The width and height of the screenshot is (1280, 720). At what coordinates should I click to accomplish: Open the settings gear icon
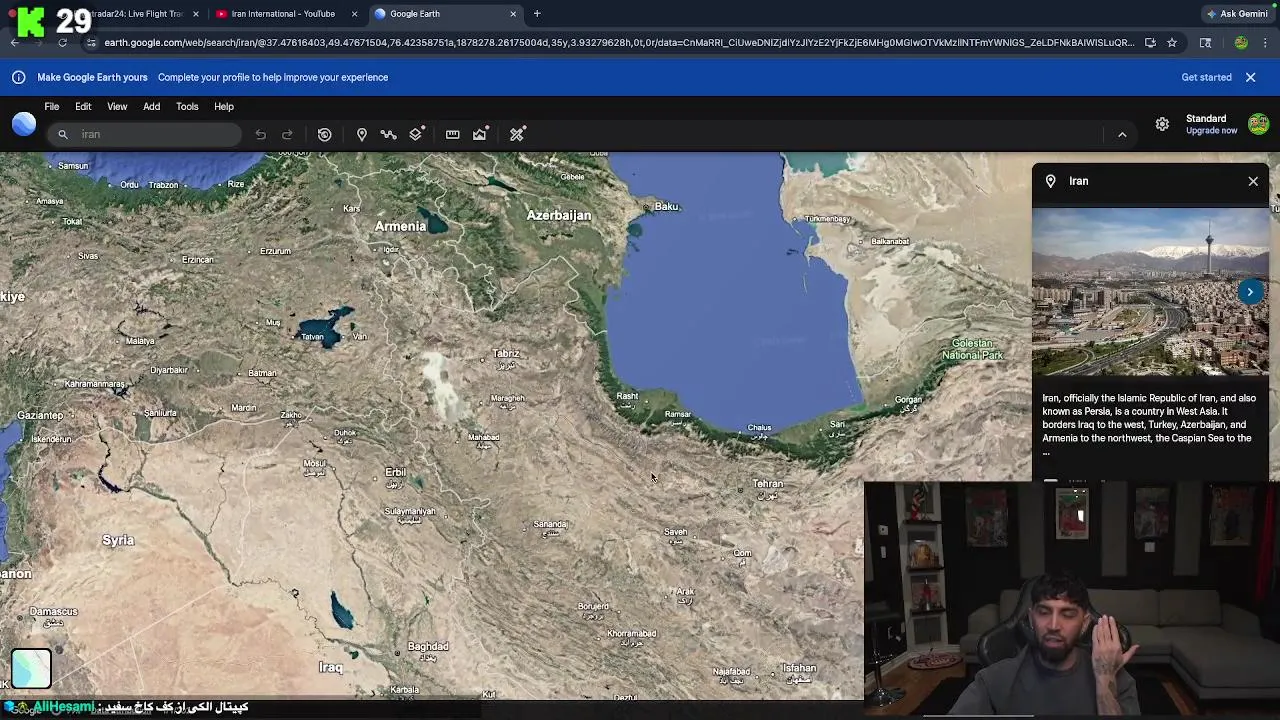(x=1162, y=124)
